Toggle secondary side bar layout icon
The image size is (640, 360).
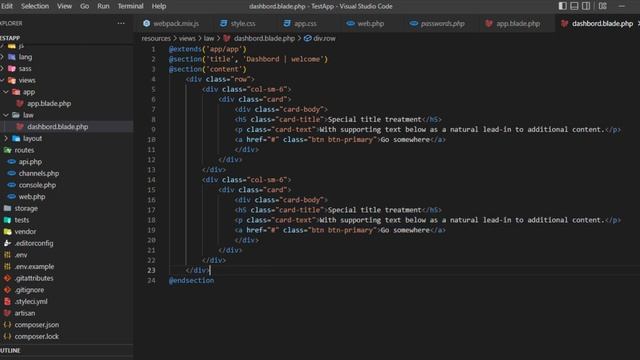tap(586, 6)
